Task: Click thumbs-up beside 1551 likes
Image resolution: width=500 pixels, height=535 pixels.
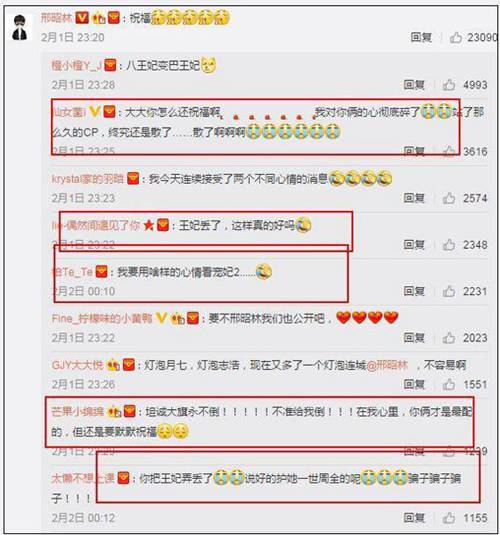Action: [449, 384]
